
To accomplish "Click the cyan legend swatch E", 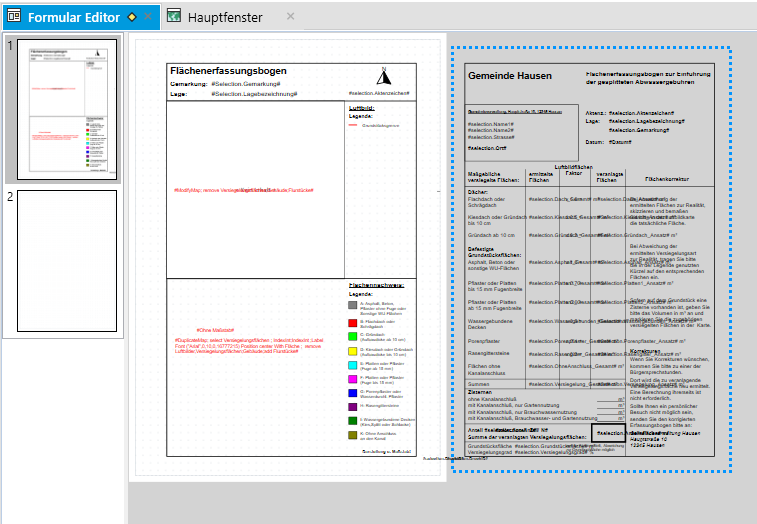I will (x=352, y=365).
